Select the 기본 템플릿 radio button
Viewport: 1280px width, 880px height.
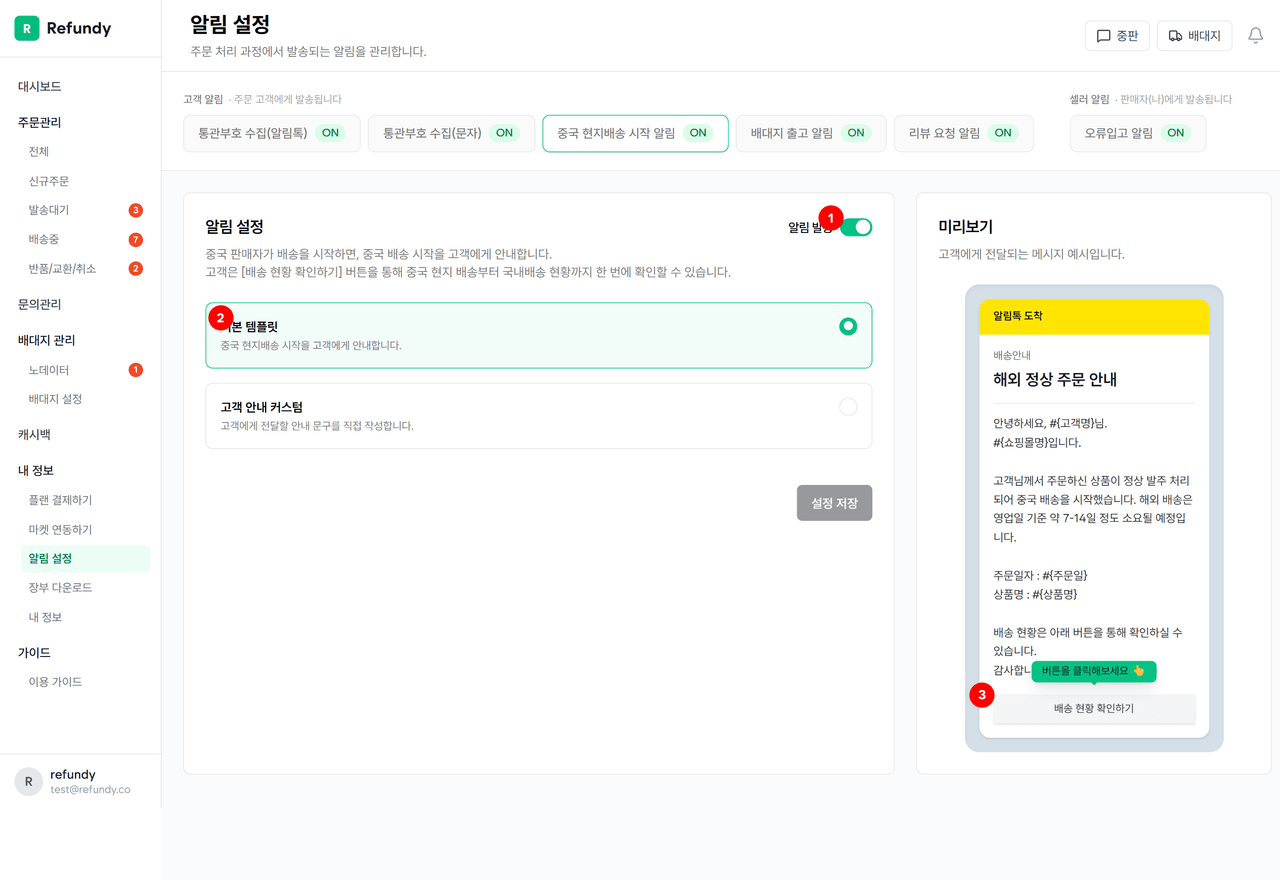coord(848,326)
